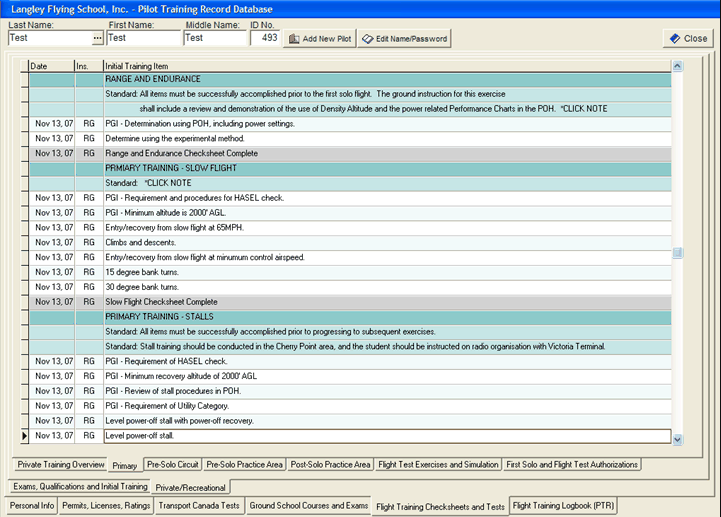
Task: Open the Post-Solo Practice Area tab
Action: point(331,465)
